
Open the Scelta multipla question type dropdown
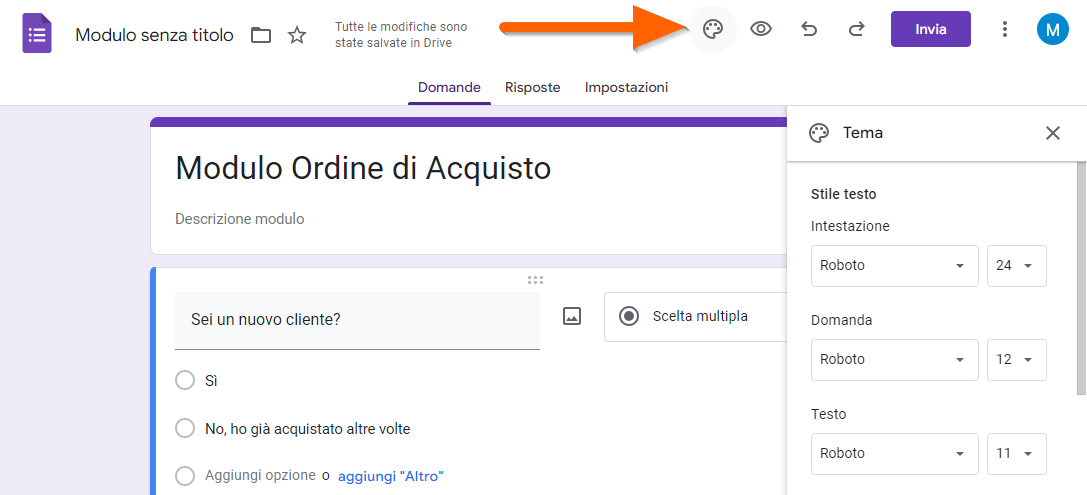(x=700, y=317)
